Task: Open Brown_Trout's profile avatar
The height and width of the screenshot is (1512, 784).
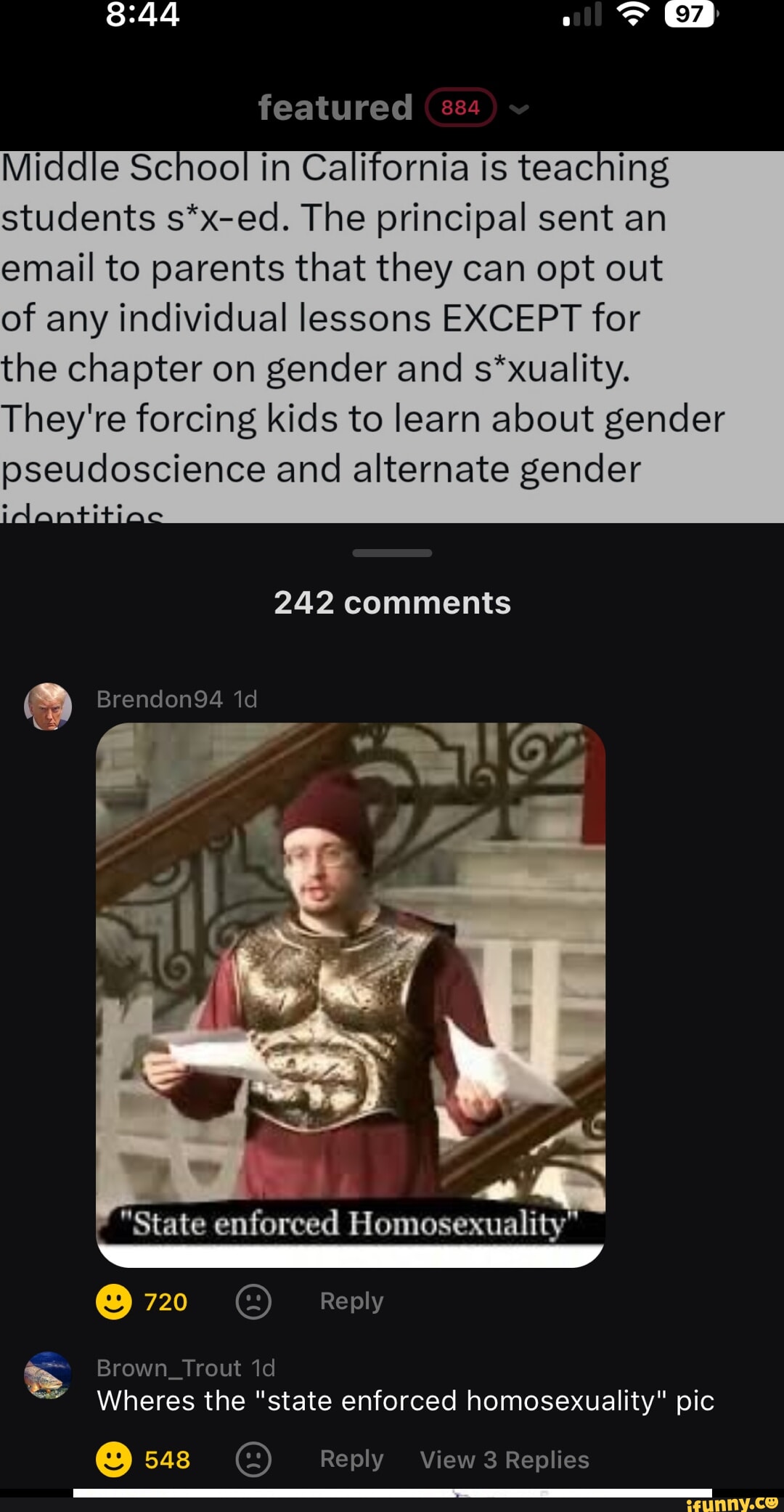Action: click(x=48, y=1375)
